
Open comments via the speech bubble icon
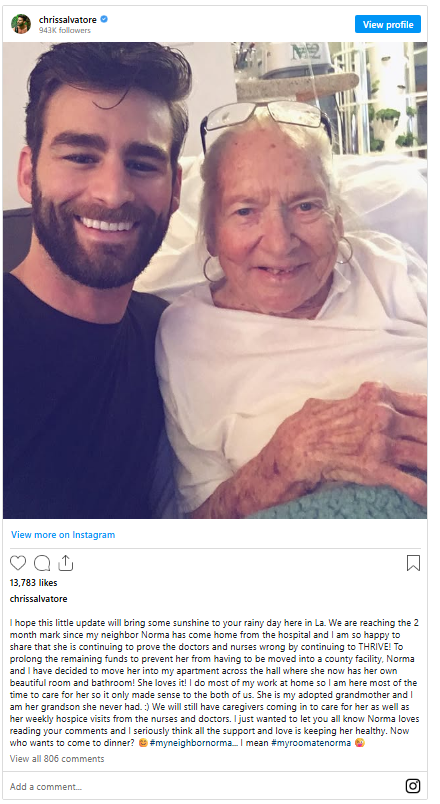click(42, 563)
